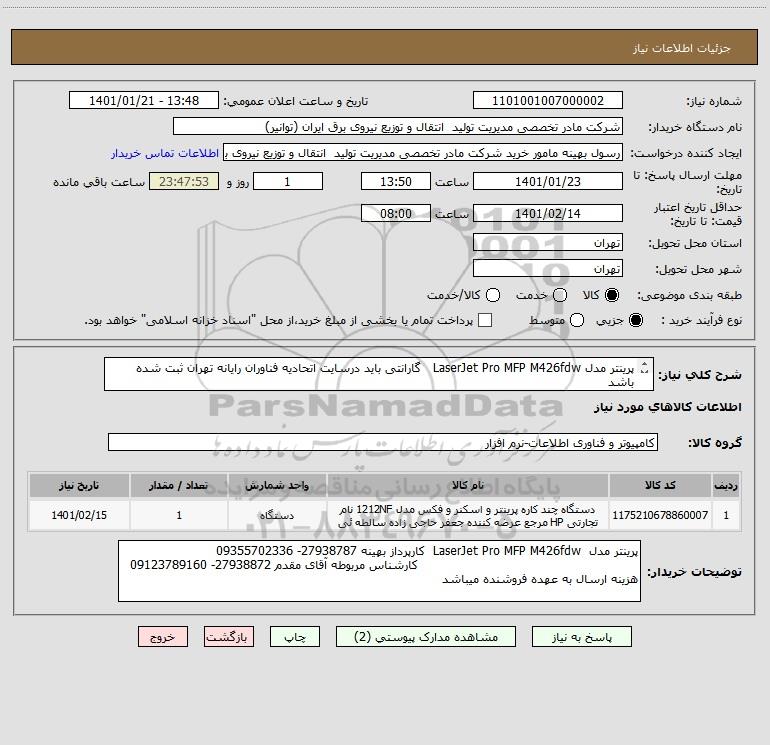
Task: Click the price validity date 1401/02/14
Action: coord(548,214)
